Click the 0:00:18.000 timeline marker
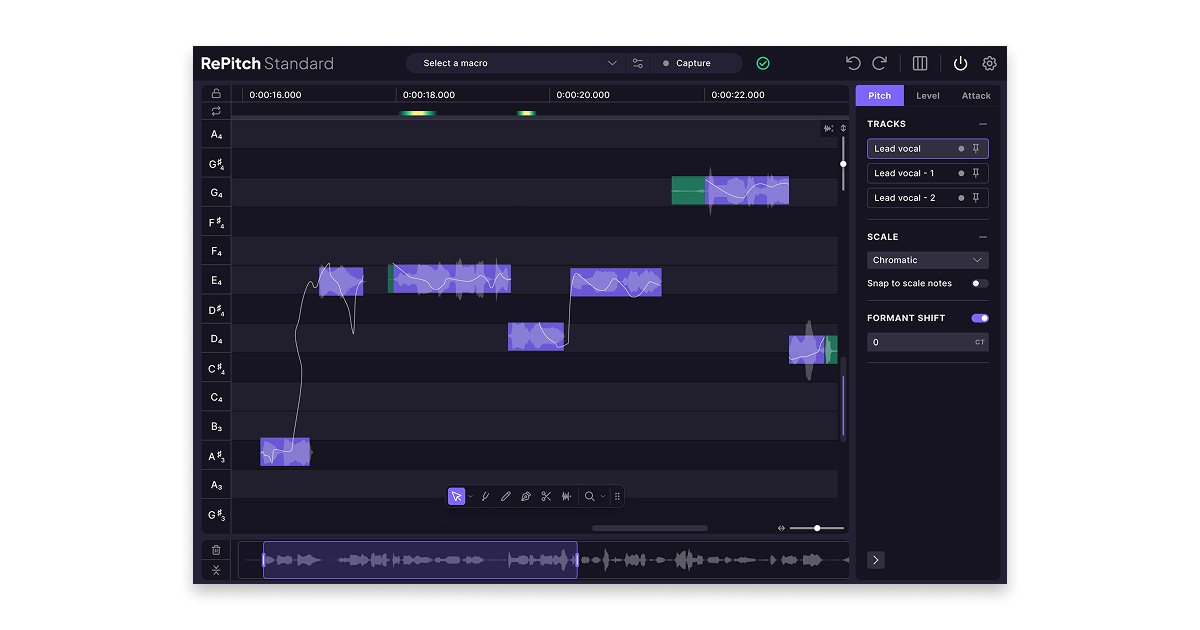This screenshot has height=630, width=1200. point(428,95)
